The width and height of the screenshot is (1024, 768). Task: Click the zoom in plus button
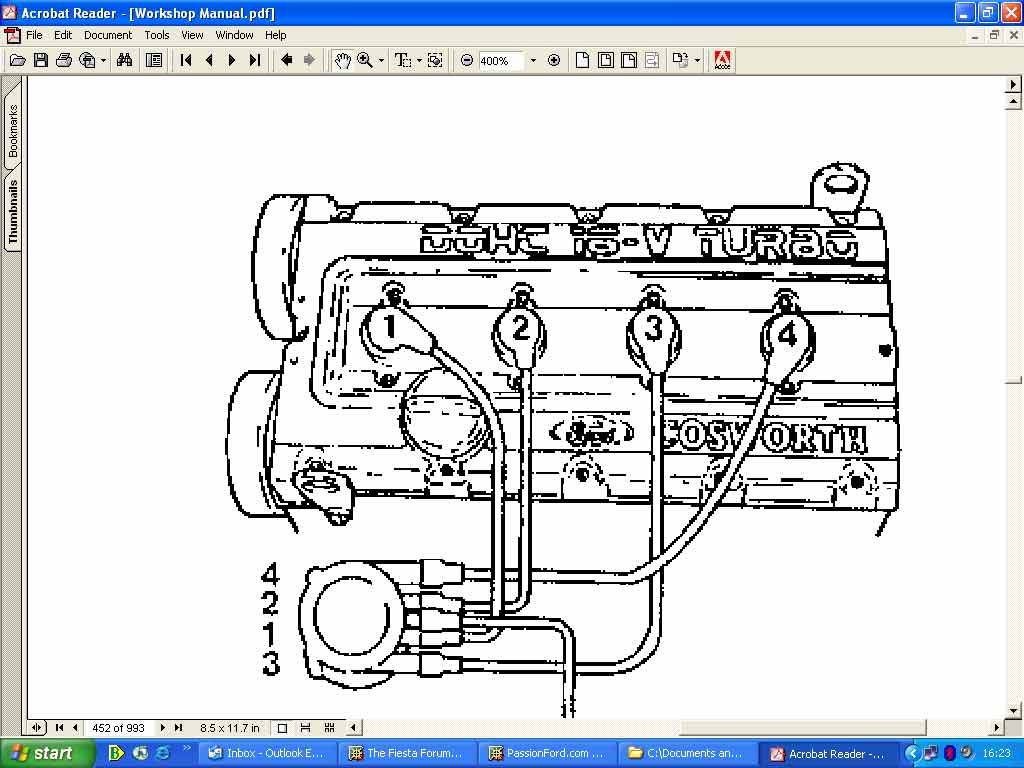[x=554, y=61]
